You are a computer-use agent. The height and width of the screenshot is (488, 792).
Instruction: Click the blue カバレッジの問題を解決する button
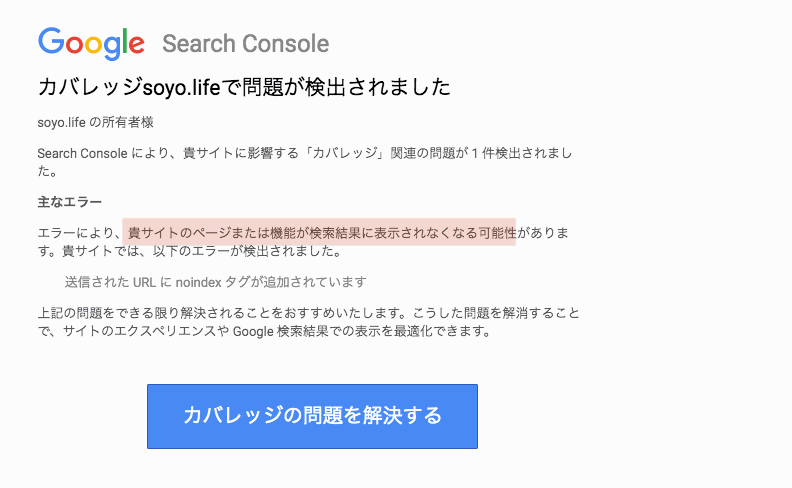tap(312, 416)
